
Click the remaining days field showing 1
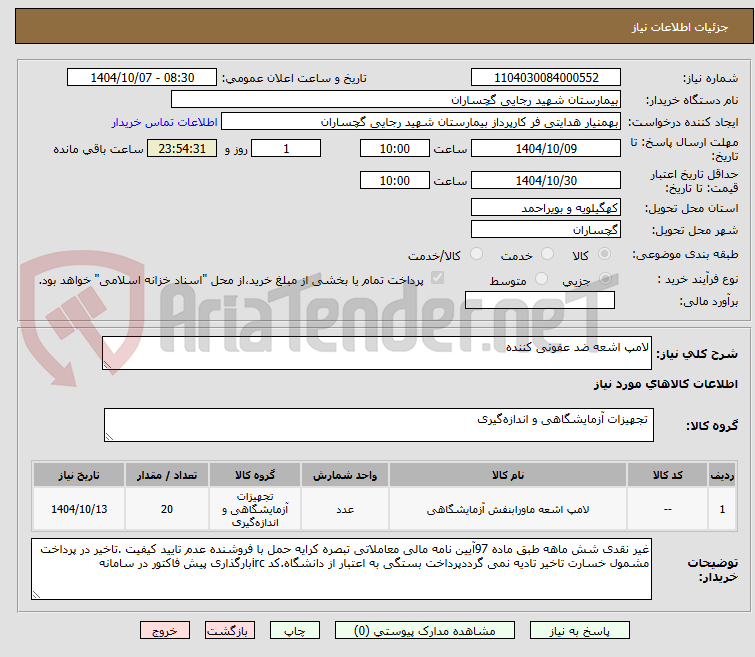[286, 148]
